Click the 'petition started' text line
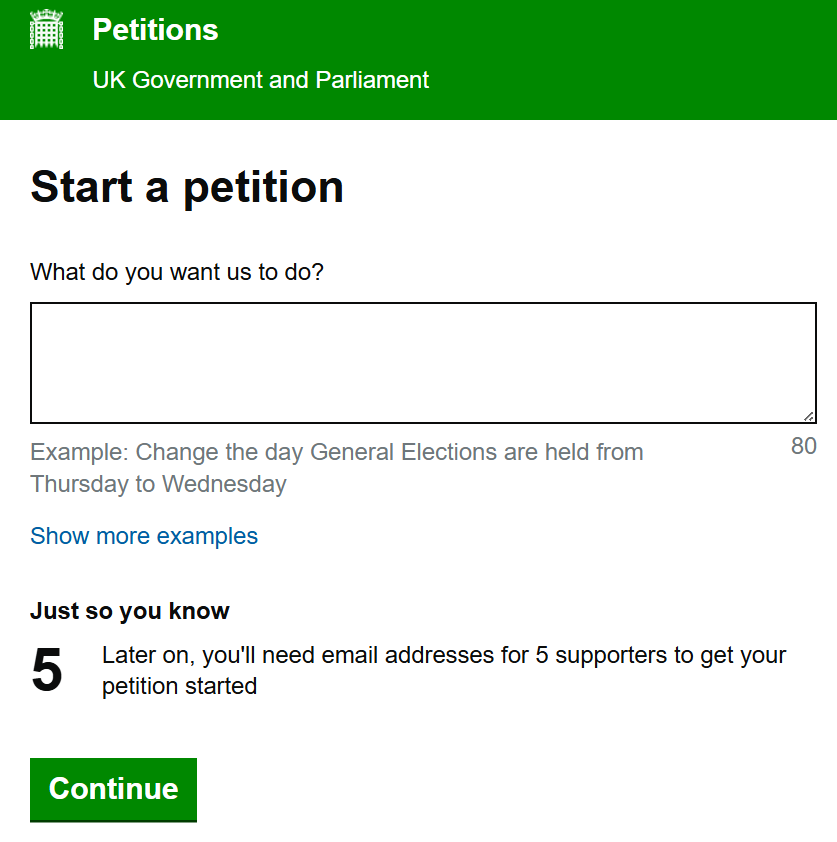 point(180,687)
